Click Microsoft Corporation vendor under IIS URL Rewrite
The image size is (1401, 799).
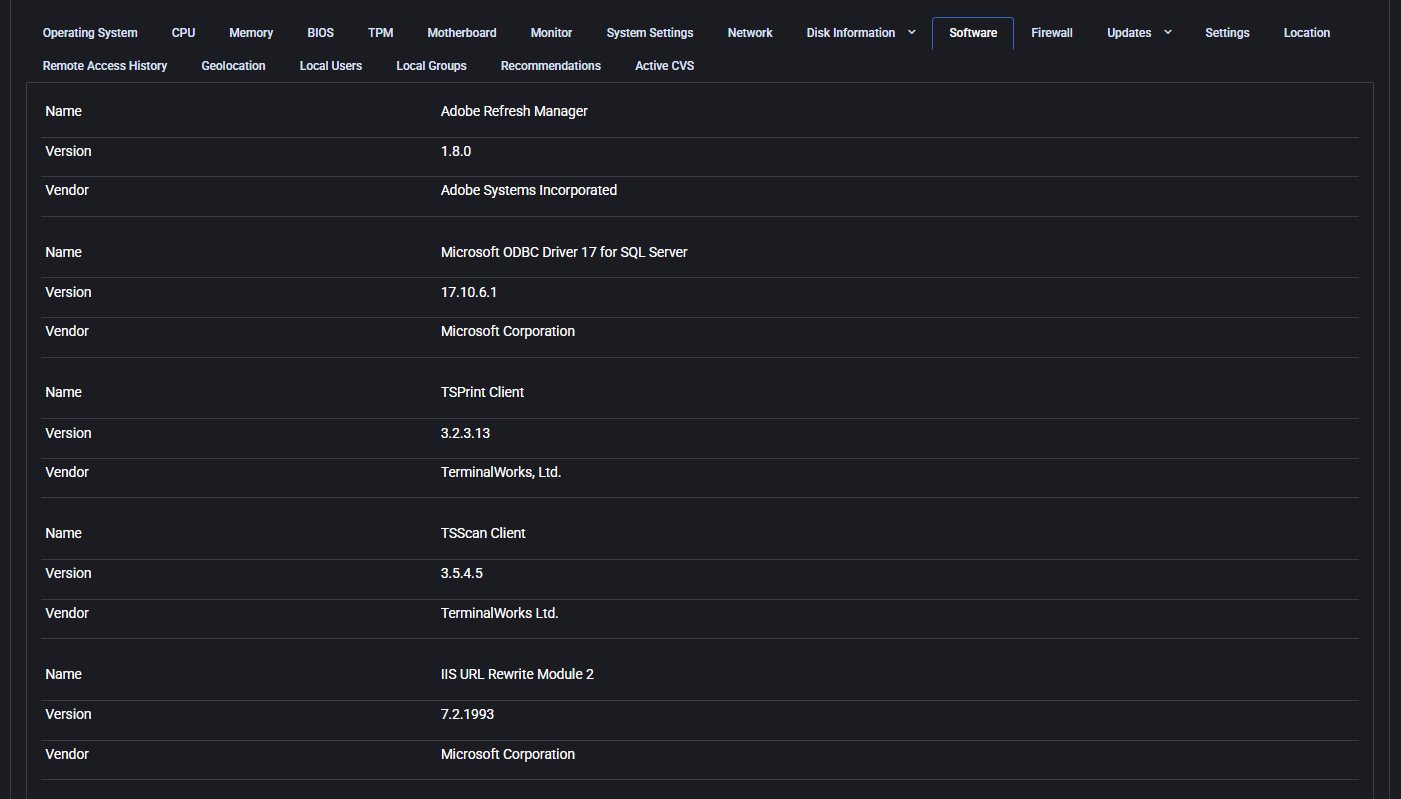508,755
